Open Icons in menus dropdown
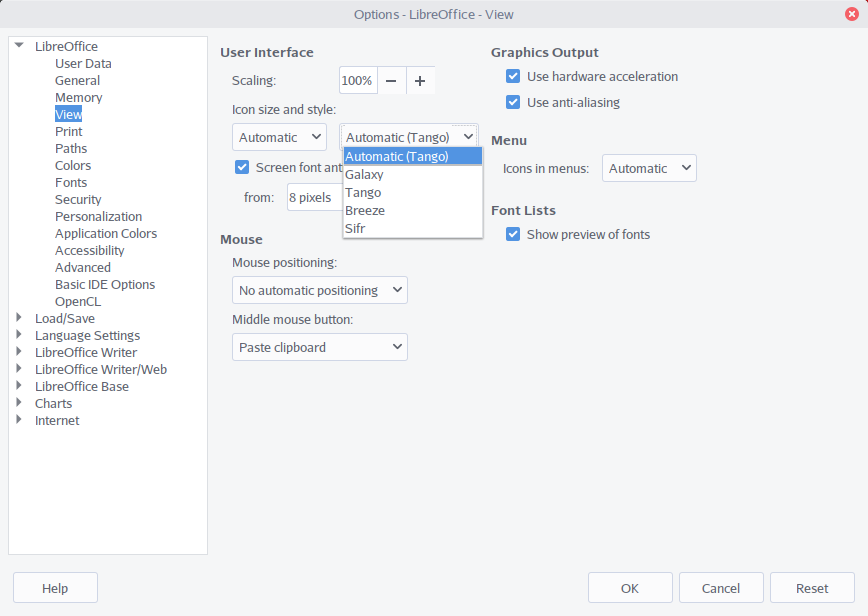The height and width of the screenshot is (616, 868). pyautogui.click(x=649, y=168)
